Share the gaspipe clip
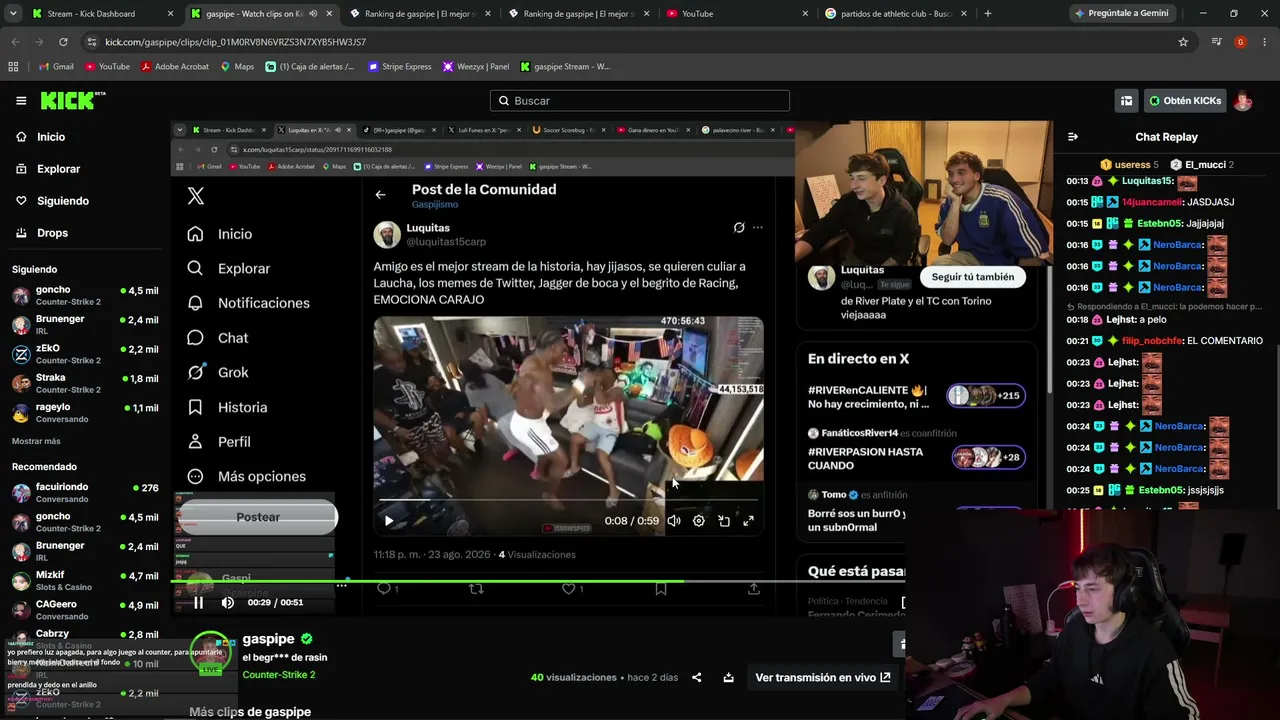The width and height of the screenshot is (1280, 720). point(696,677)
